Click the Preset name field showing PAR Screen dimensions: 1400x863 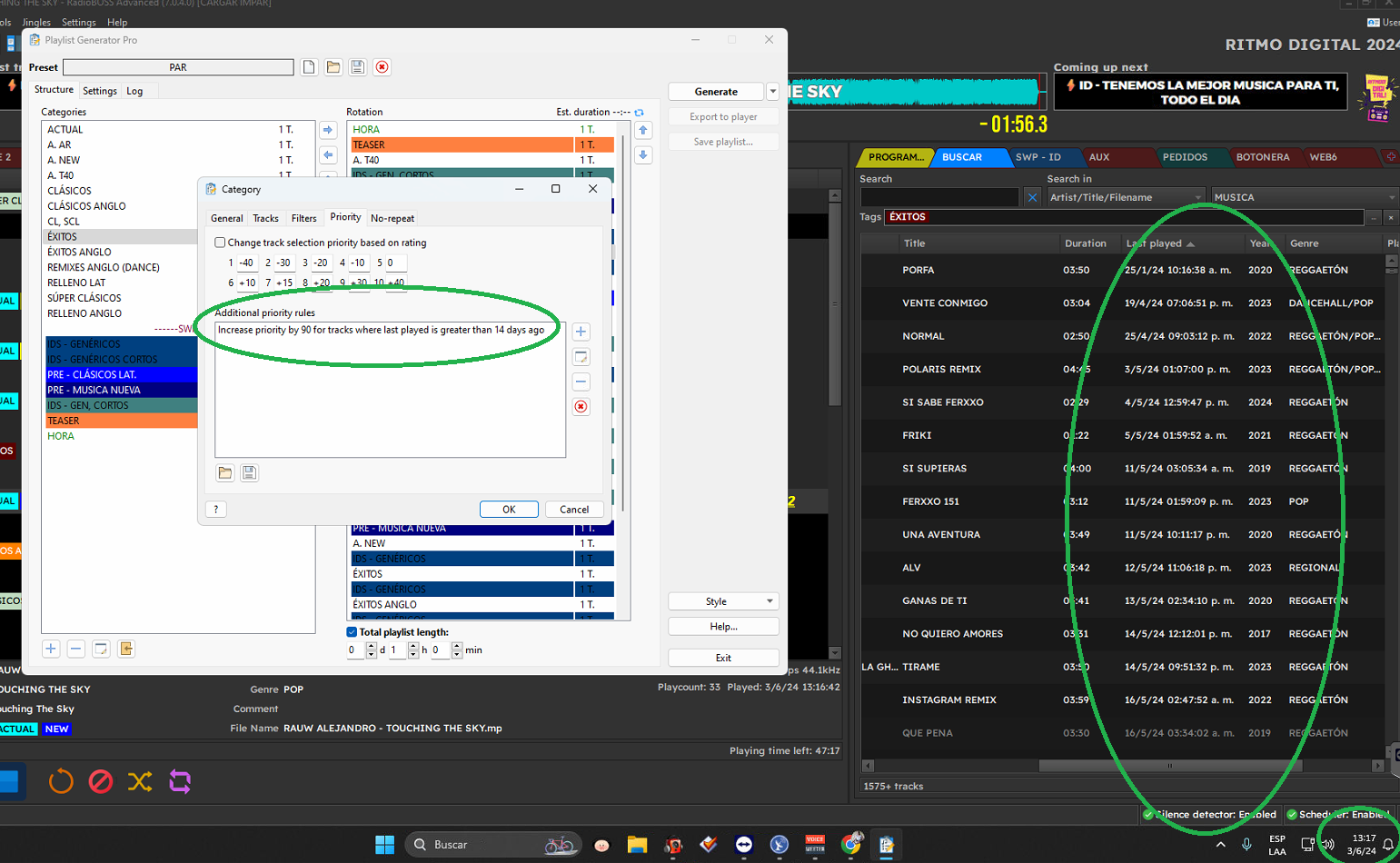pos(178,67)
